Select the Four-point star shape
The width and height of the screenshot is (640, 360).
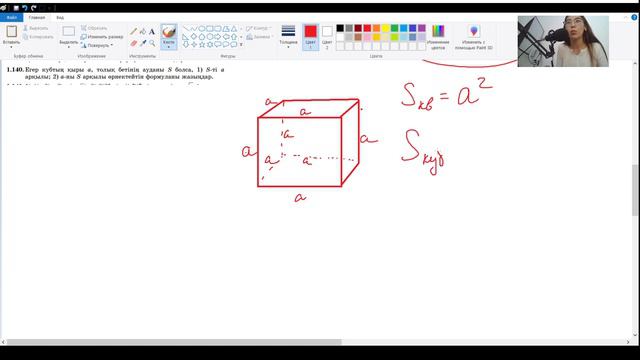coord(193,44)
